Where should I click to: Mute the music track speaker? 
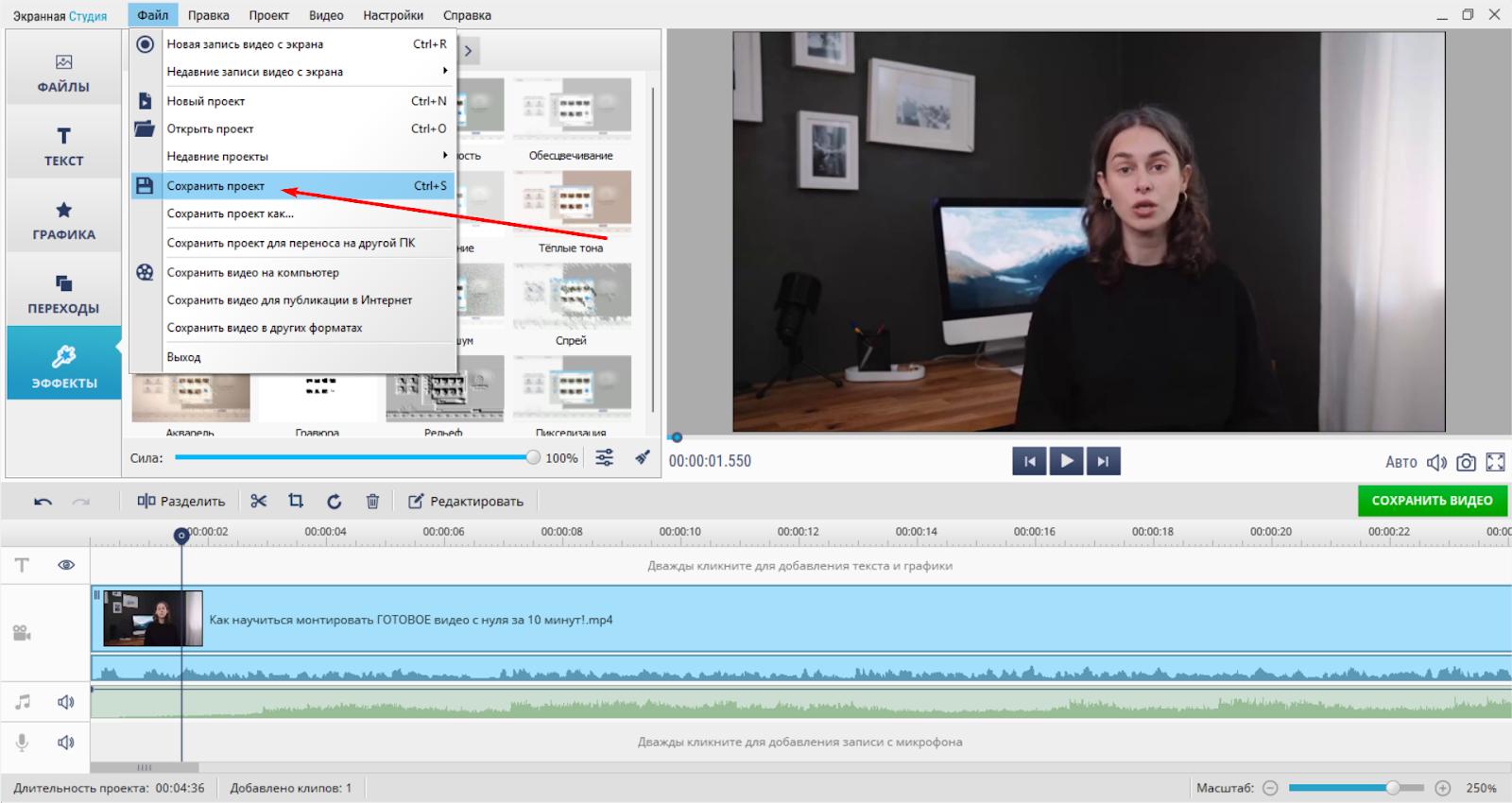65,702
